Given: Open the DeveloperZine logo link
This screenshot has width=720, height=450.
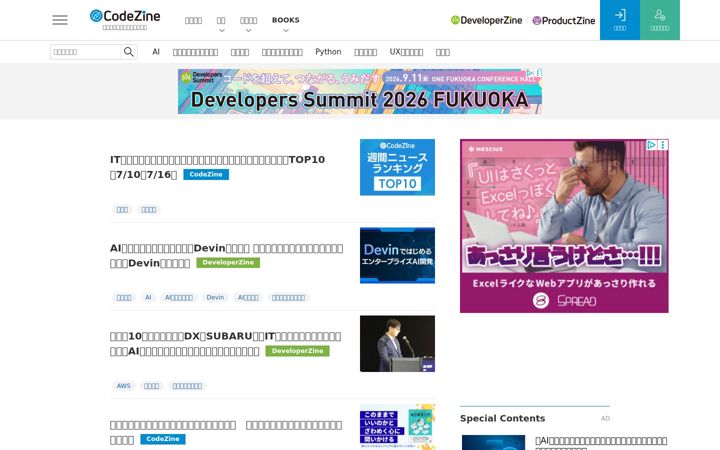Looking at the screenshot, I should point(486,20).
